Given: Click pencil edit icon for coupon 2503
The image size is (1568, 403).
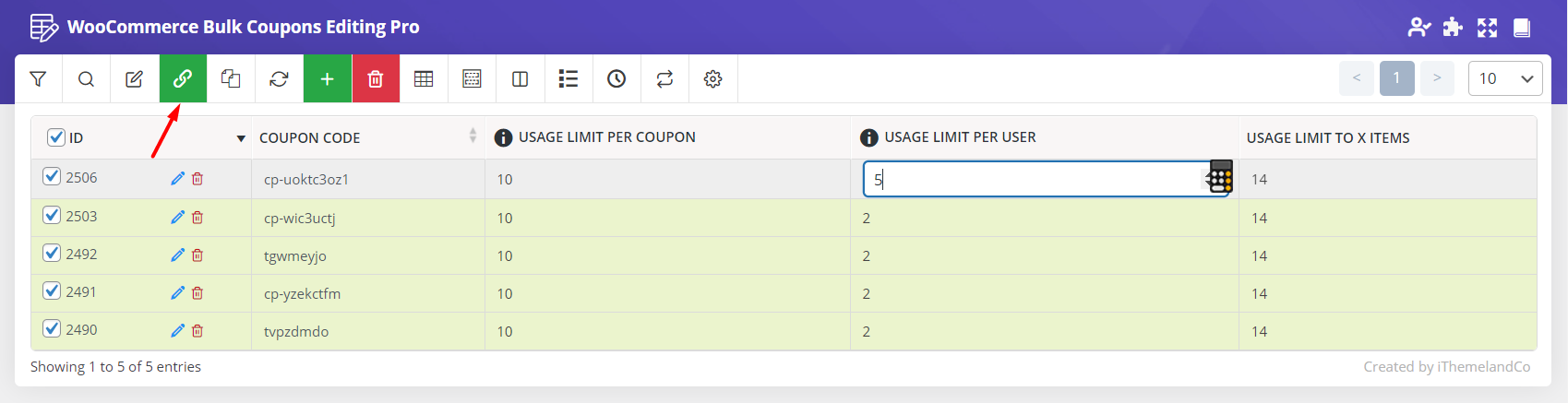Looking at the screenshot, I should pos(177,218).
